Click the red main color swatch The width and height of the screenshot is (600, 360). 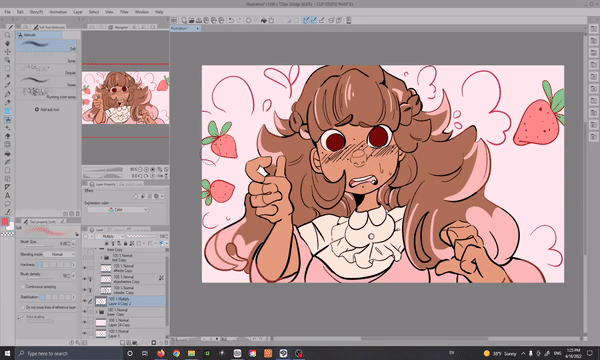5,222
